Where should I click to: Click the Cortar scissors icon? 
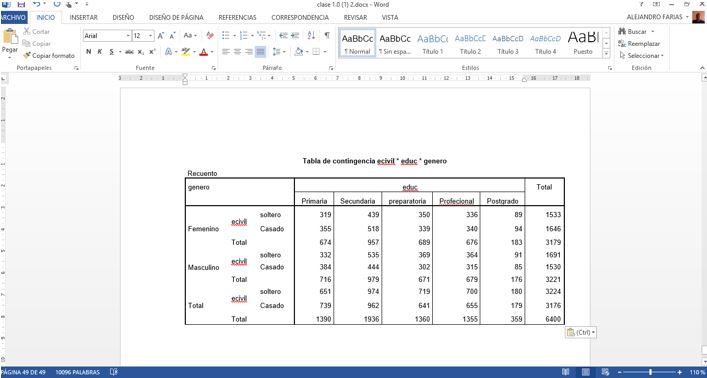click(27, 32)
